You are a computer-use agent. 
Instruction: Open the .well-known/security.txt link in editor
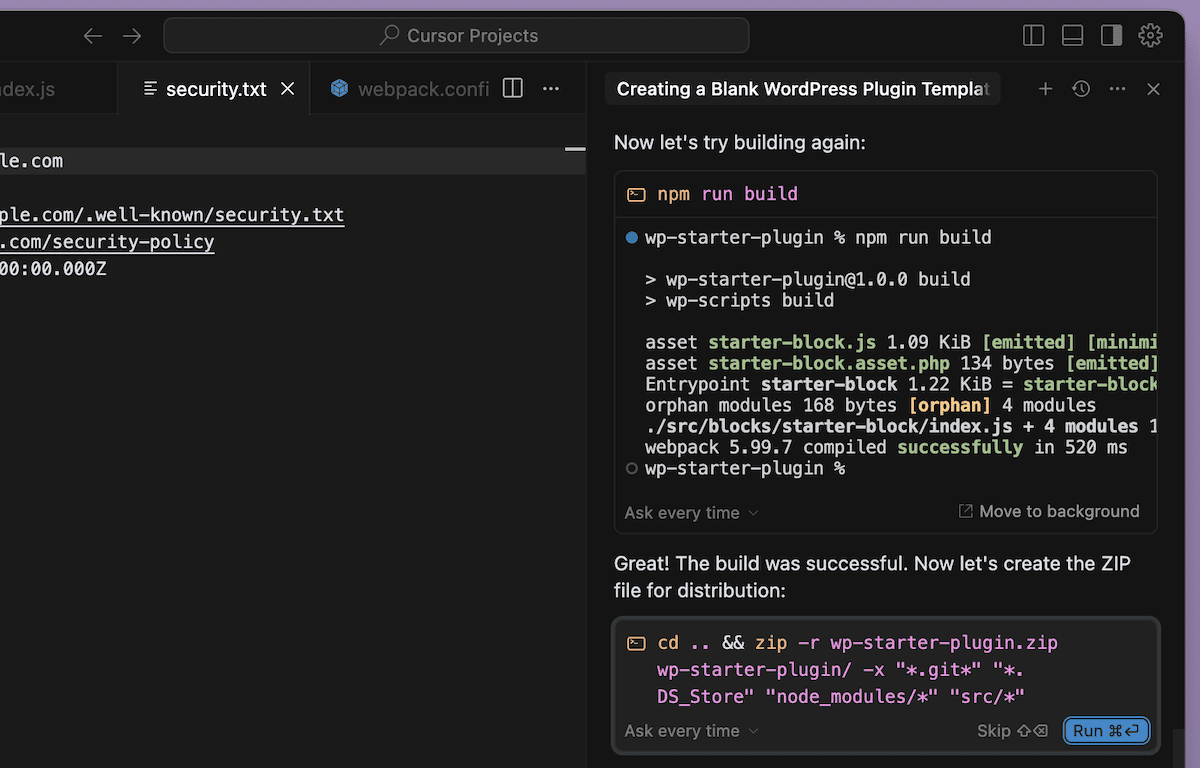click(172, 215)
